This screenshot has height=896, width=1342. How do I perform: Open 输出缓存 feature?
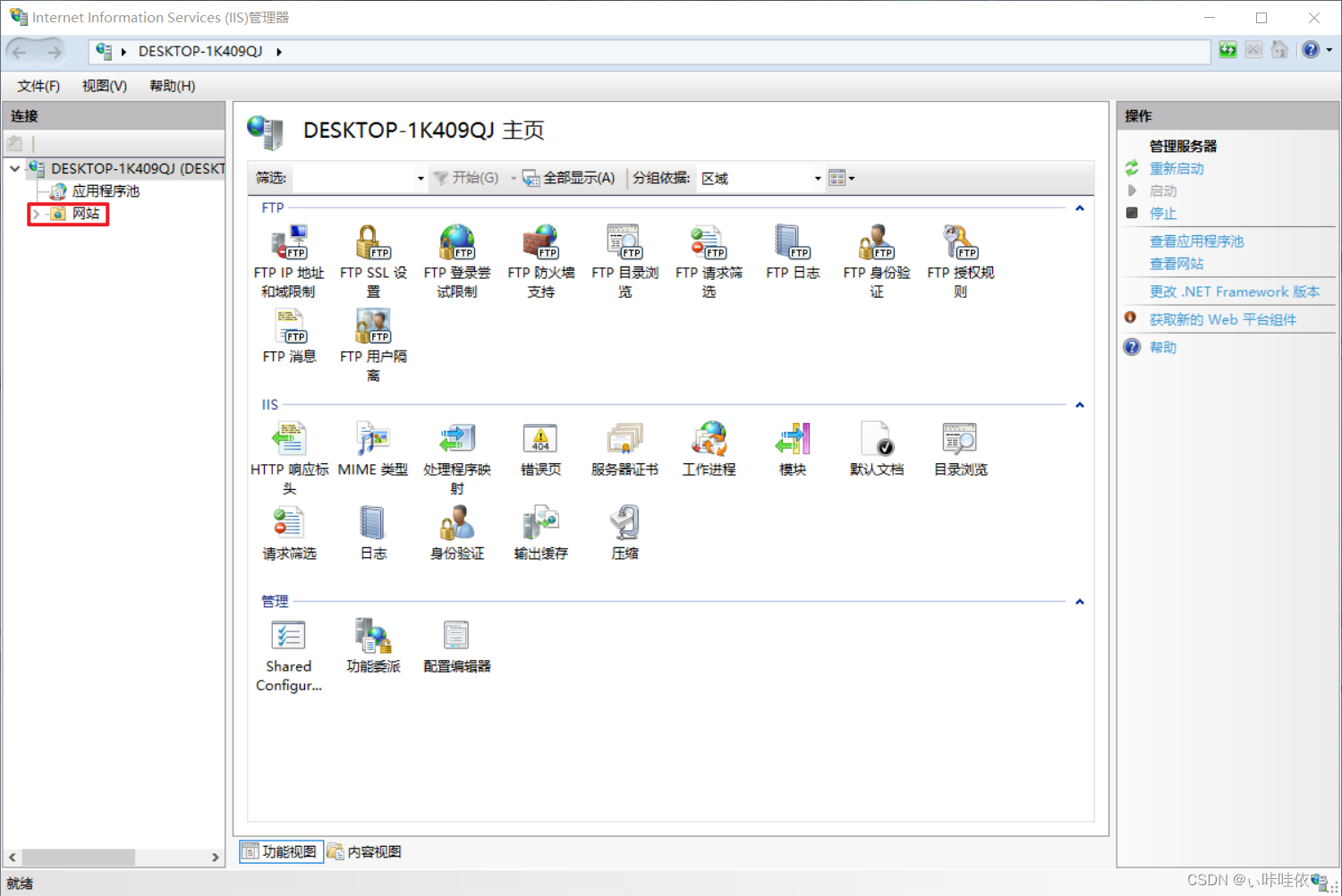click(x=541, y=533)
